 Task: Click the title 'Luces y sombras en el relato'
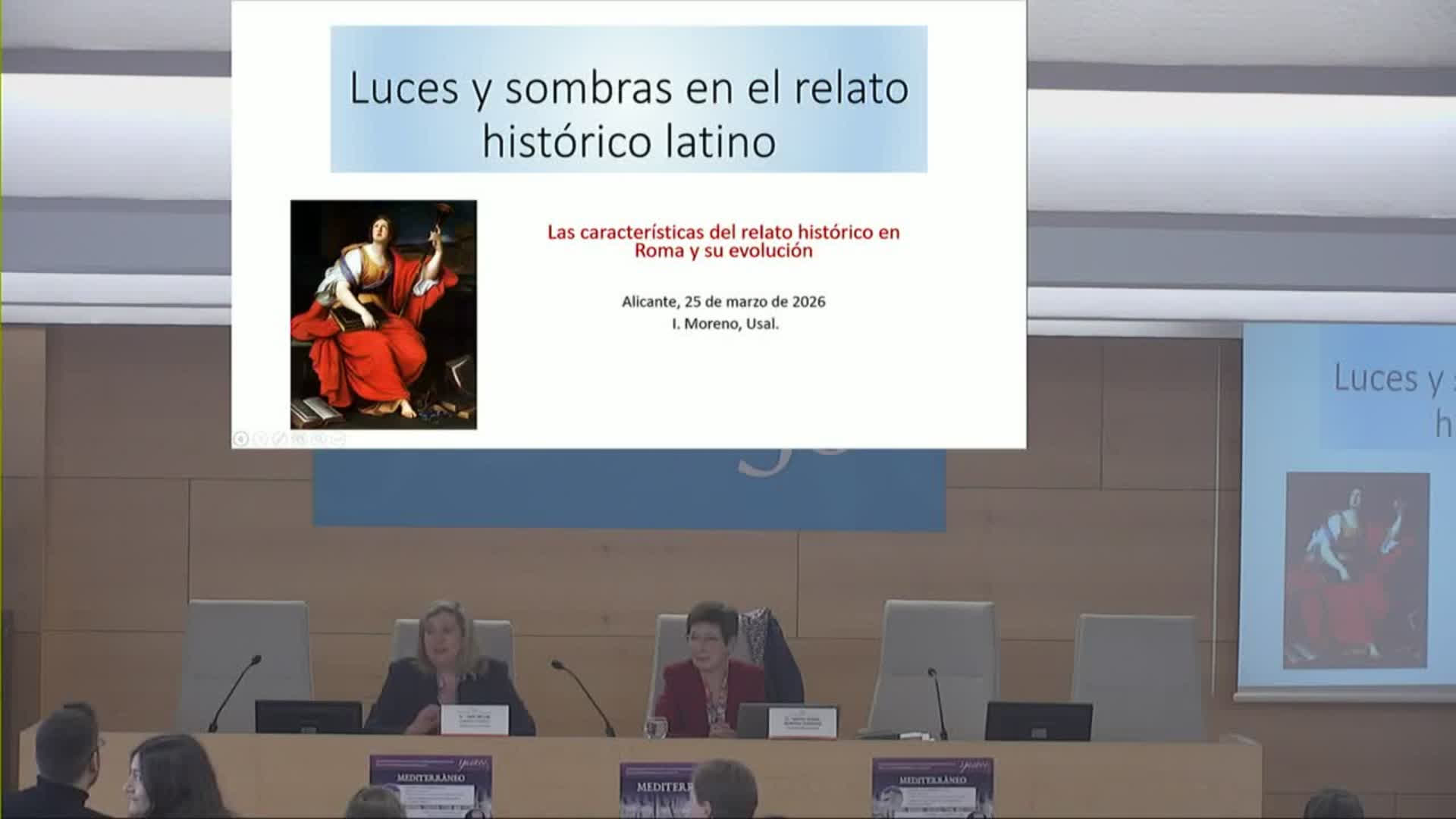tap(628, 88)
